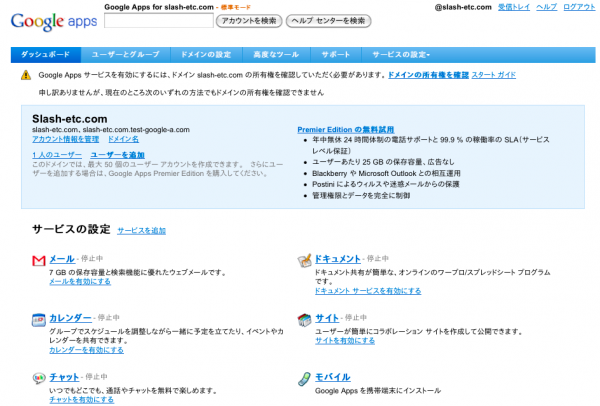Click the Gmail envelope icon beside メール
This screenshot has height=406, width=600.
tap(39, 261)
